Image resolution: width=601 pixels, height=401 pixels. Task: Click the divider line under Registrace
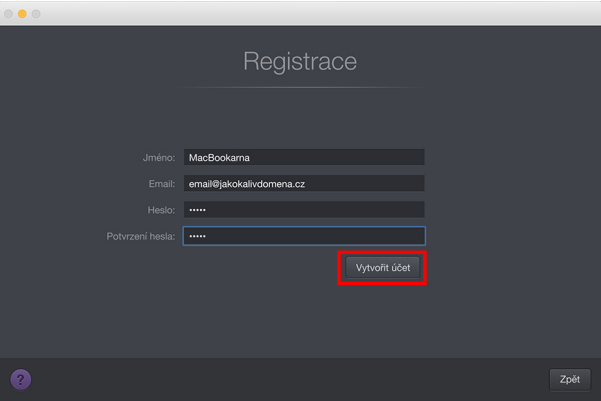(x=300, y=88)
